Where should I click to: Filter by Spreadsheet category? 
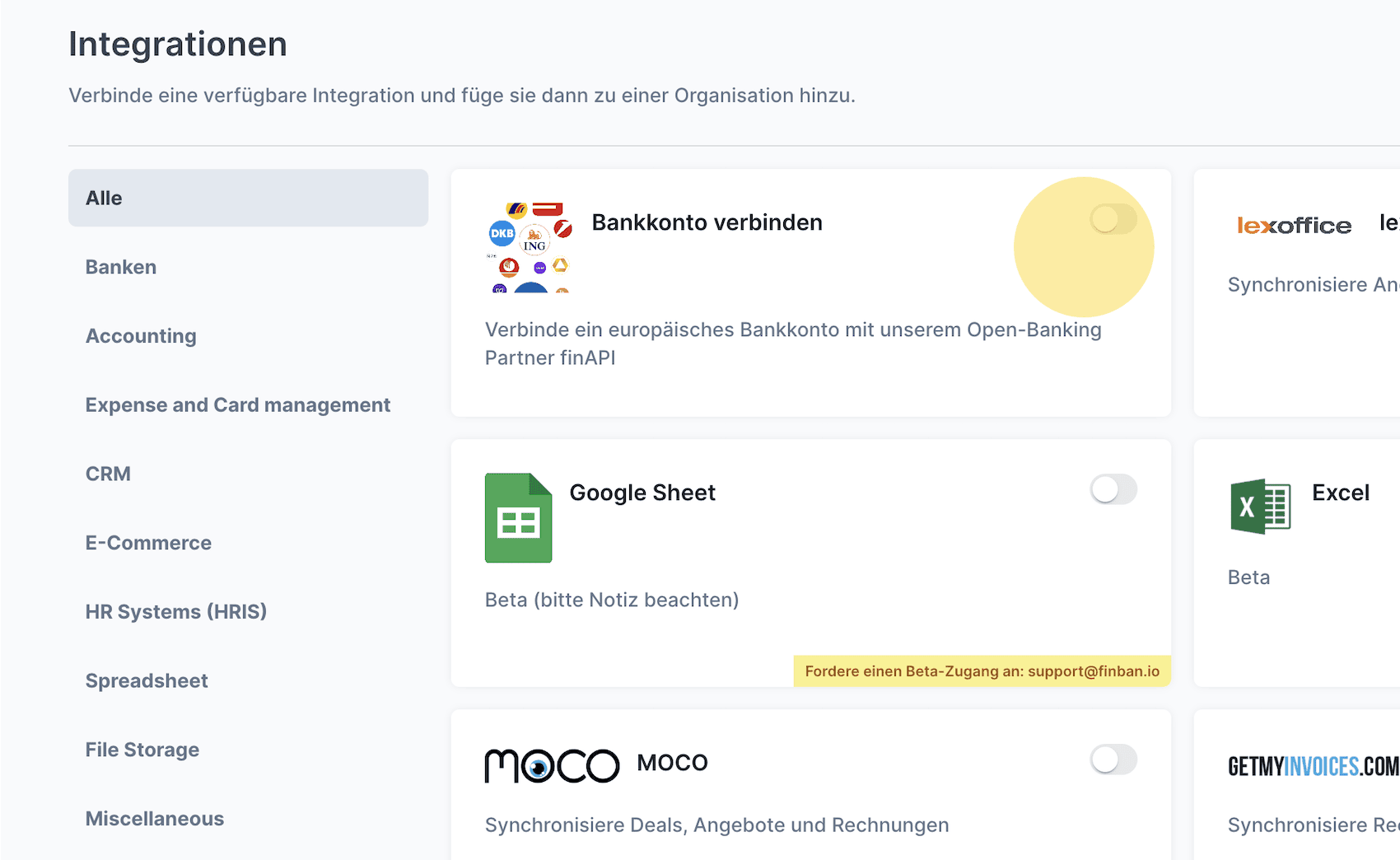(147, 681)
